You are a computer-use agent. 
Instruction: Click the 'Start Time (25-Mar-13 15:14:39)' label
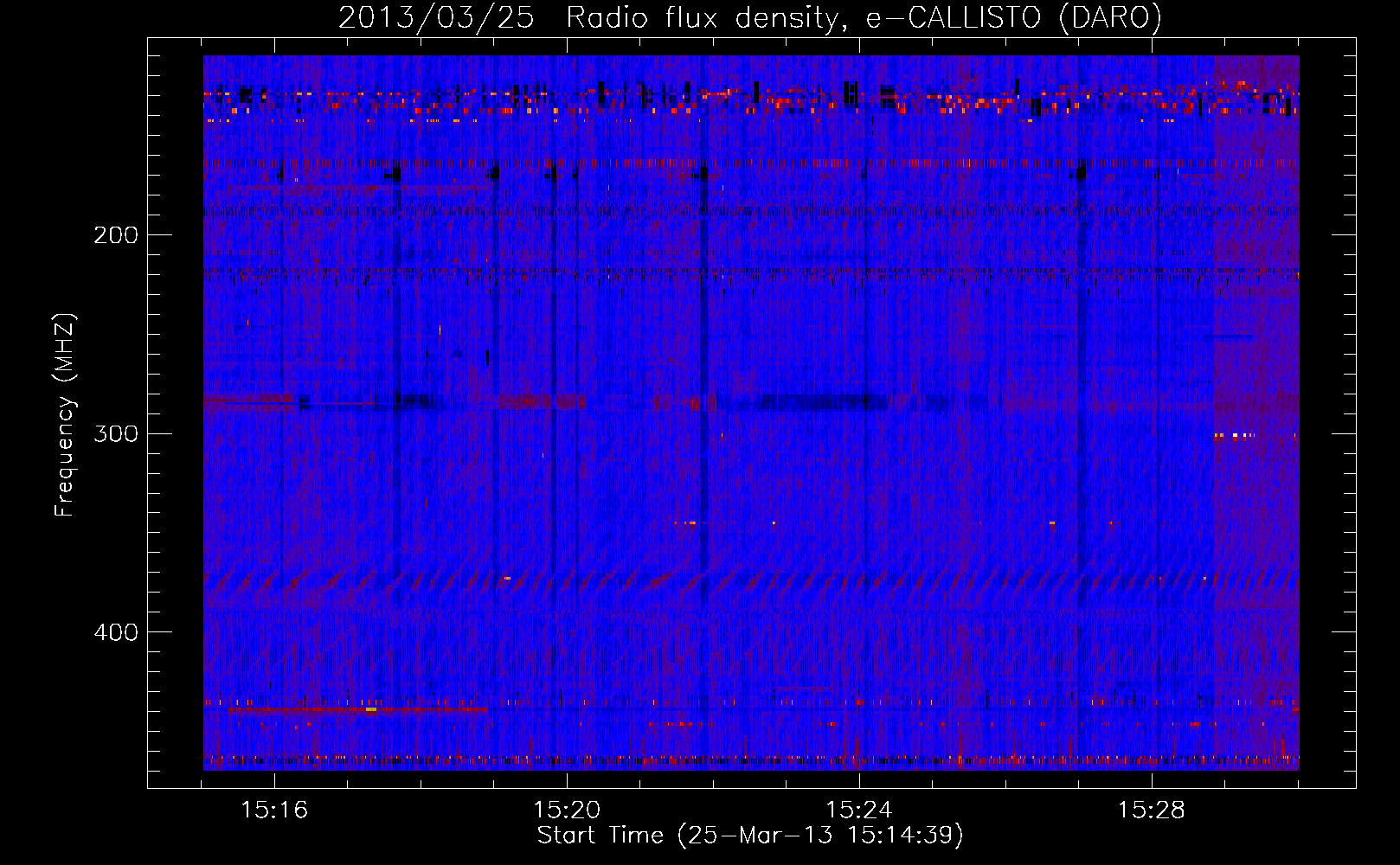[x=750, y=835]
